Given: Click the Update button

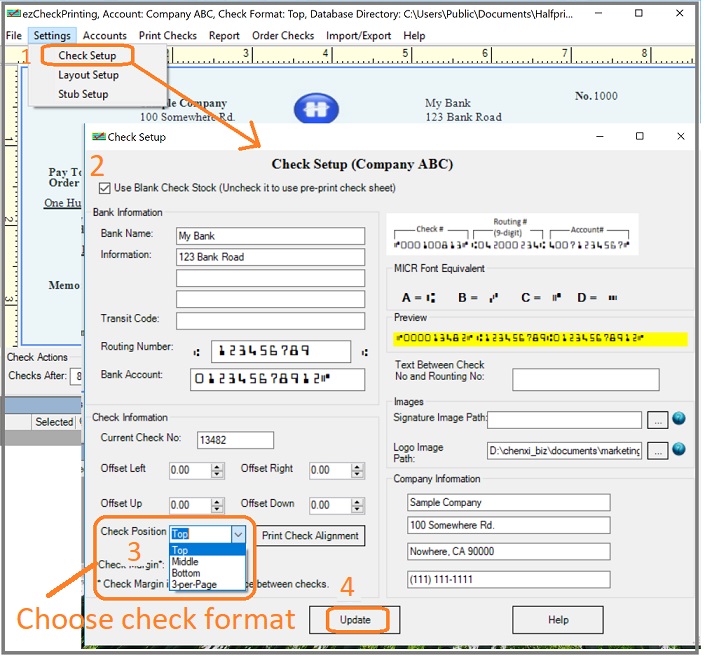Looking at the screenshot, I should pyautogui.click(x=355, y=619).
